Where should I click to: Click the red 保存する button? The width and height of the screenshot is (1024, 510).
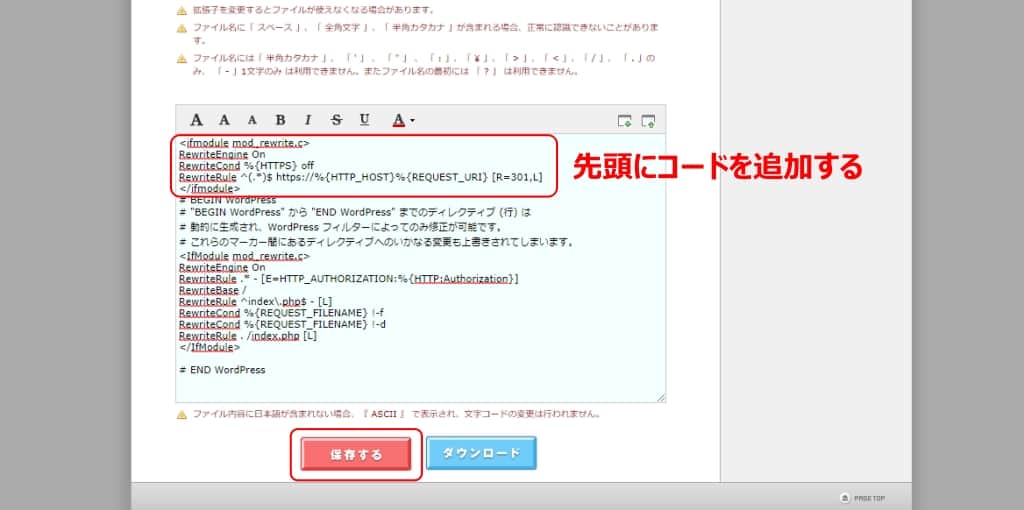point(356,454)
